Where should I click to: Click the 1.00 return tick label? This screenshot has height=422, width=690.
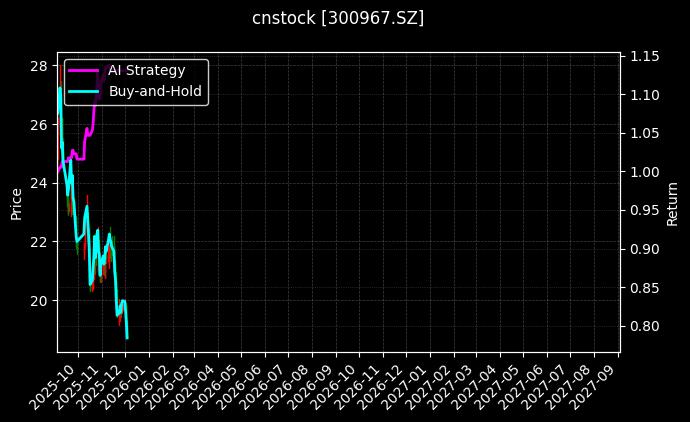(x=643, y=172)
